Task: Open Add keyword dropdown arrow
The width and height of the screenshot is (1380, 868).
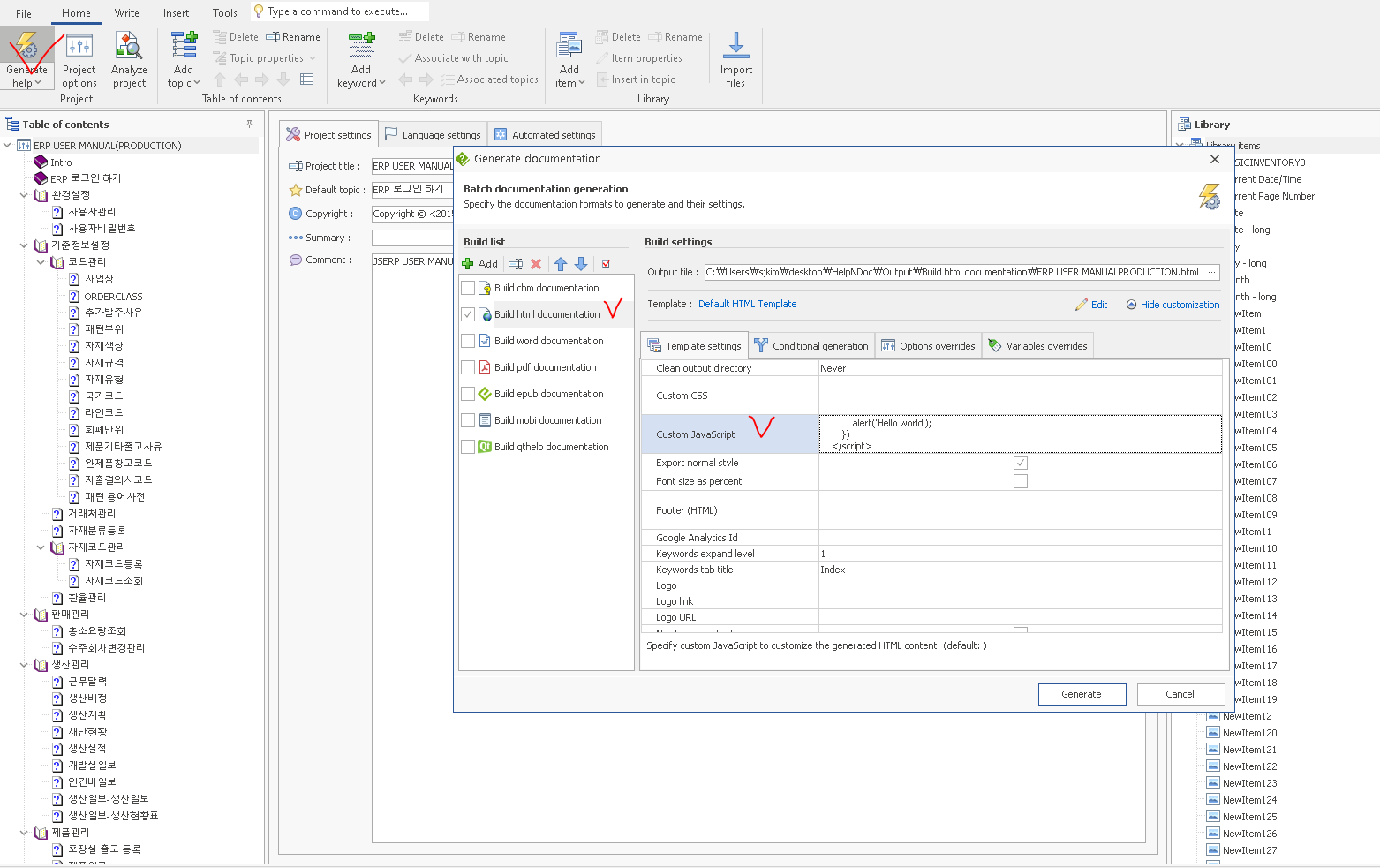Action: pos(382,83)
